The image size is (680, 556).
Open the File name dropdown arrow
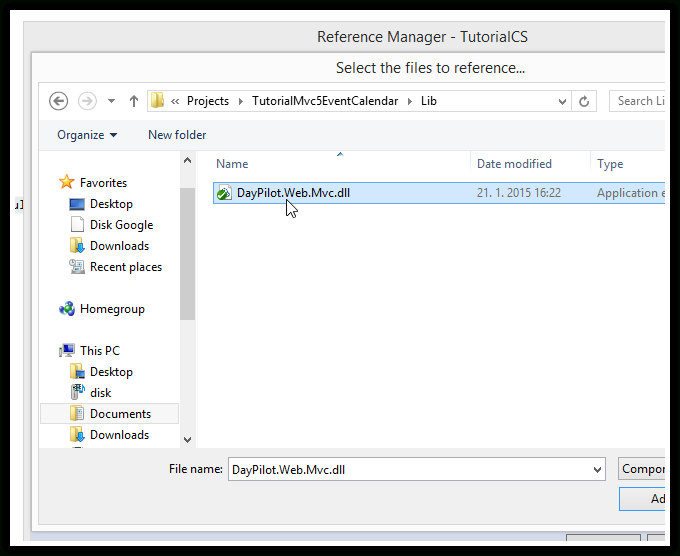597,470
